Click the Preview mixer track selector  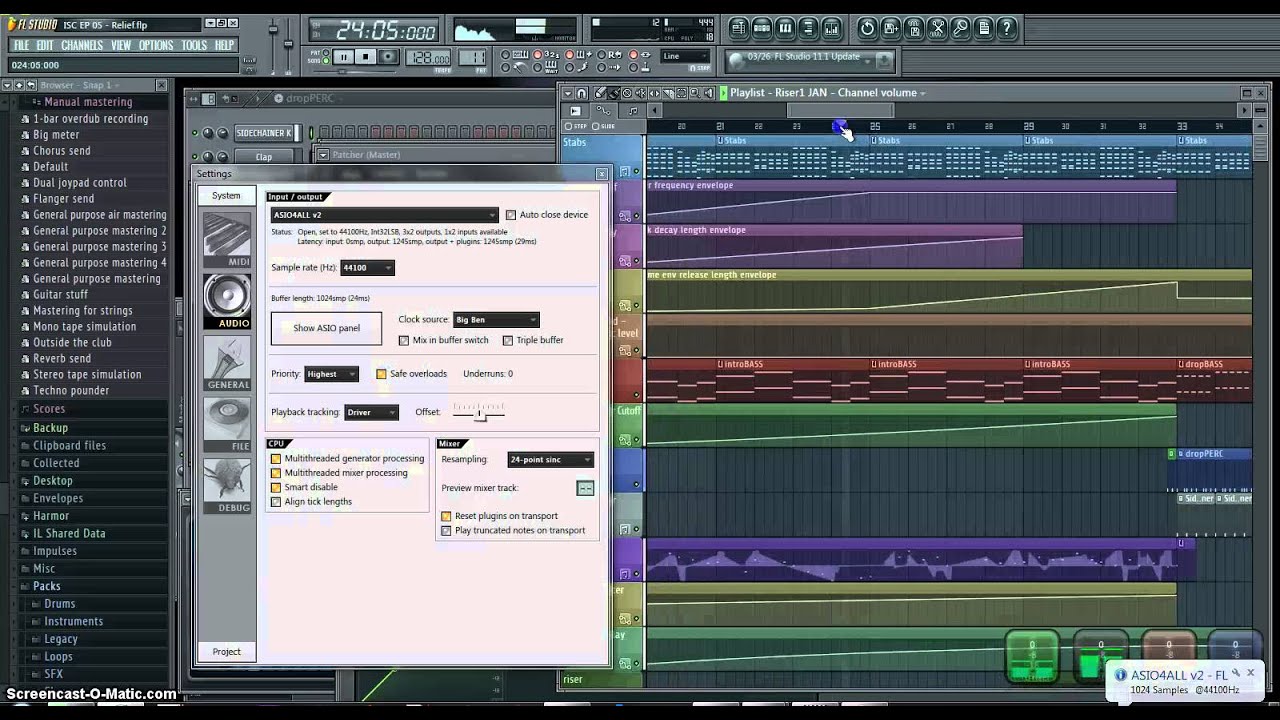click(585, 488)
